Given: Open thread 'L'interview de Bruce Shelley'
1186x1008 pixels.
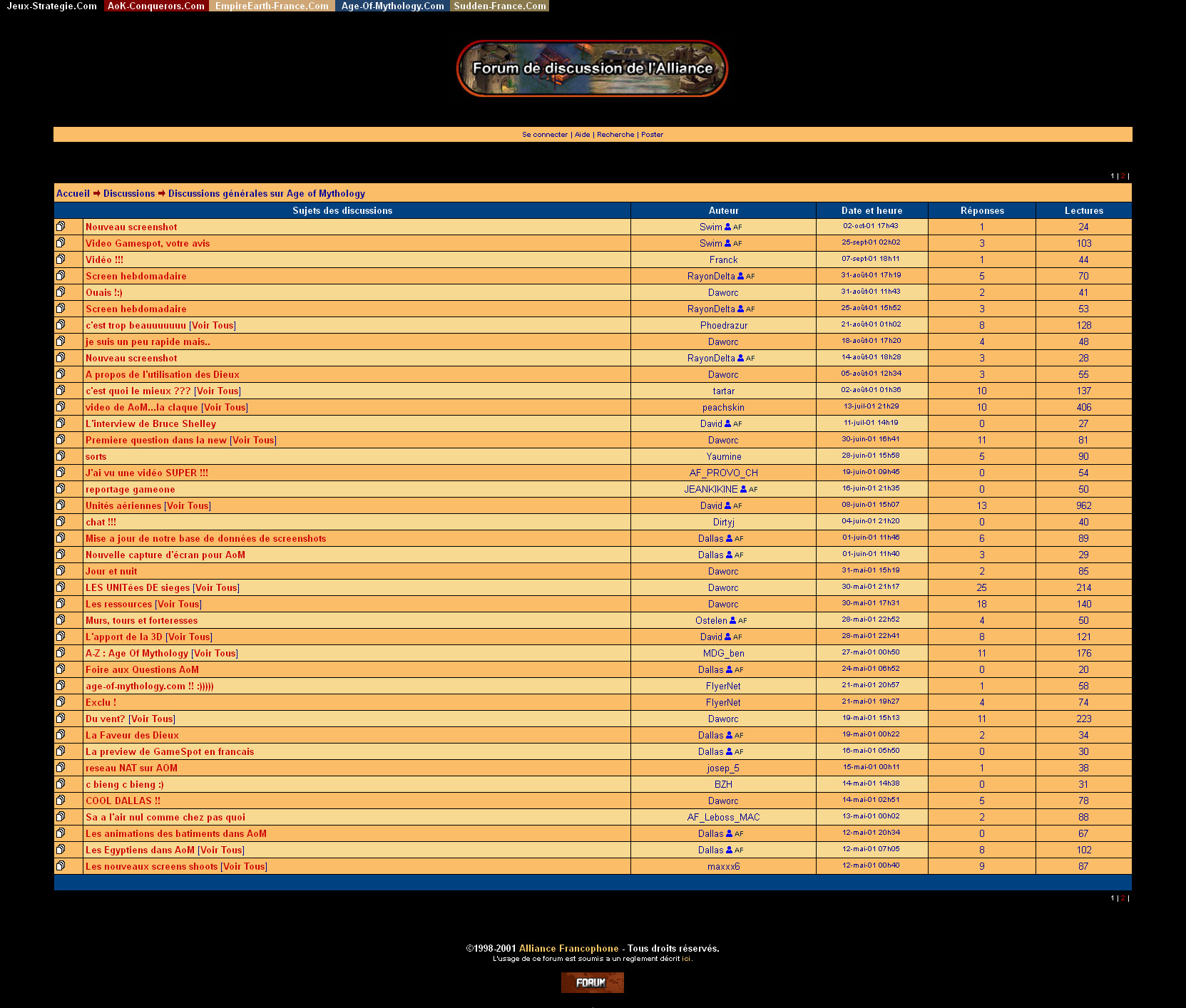Looking at the screenshot, I should 150,424.
